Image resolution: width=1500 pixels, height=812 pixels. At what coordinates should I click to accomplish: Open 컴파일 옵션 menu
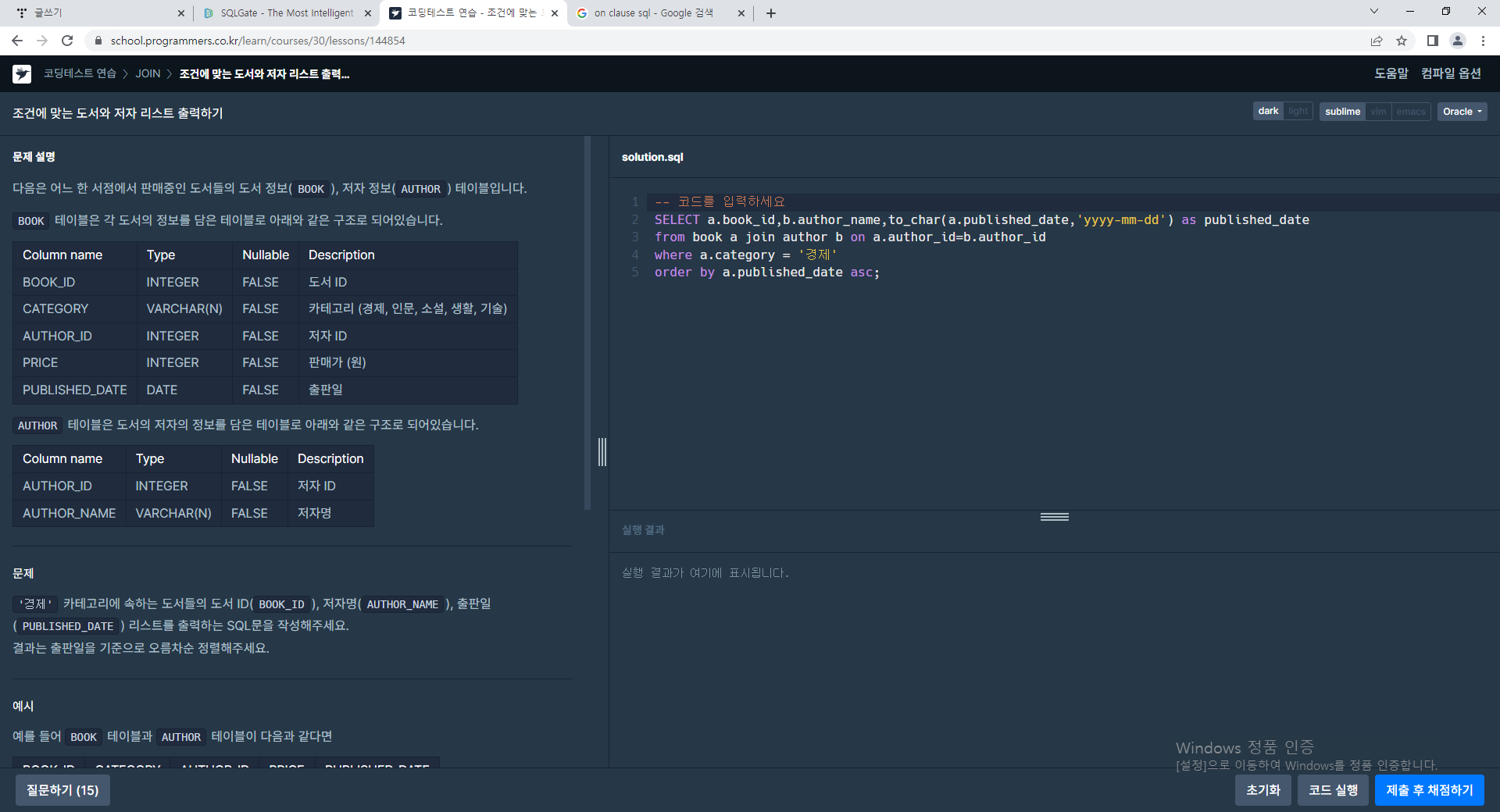point(1451,73)
